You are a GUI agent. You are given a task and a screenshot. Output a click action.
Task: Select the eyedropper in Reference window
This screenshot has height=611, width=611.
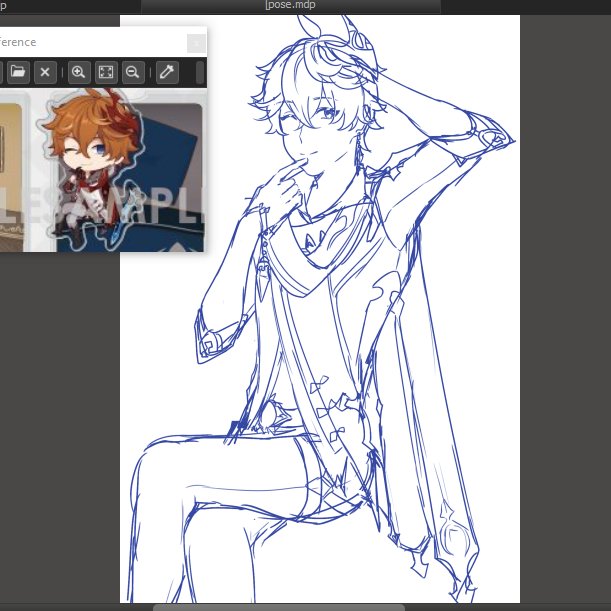coord(167,72)
